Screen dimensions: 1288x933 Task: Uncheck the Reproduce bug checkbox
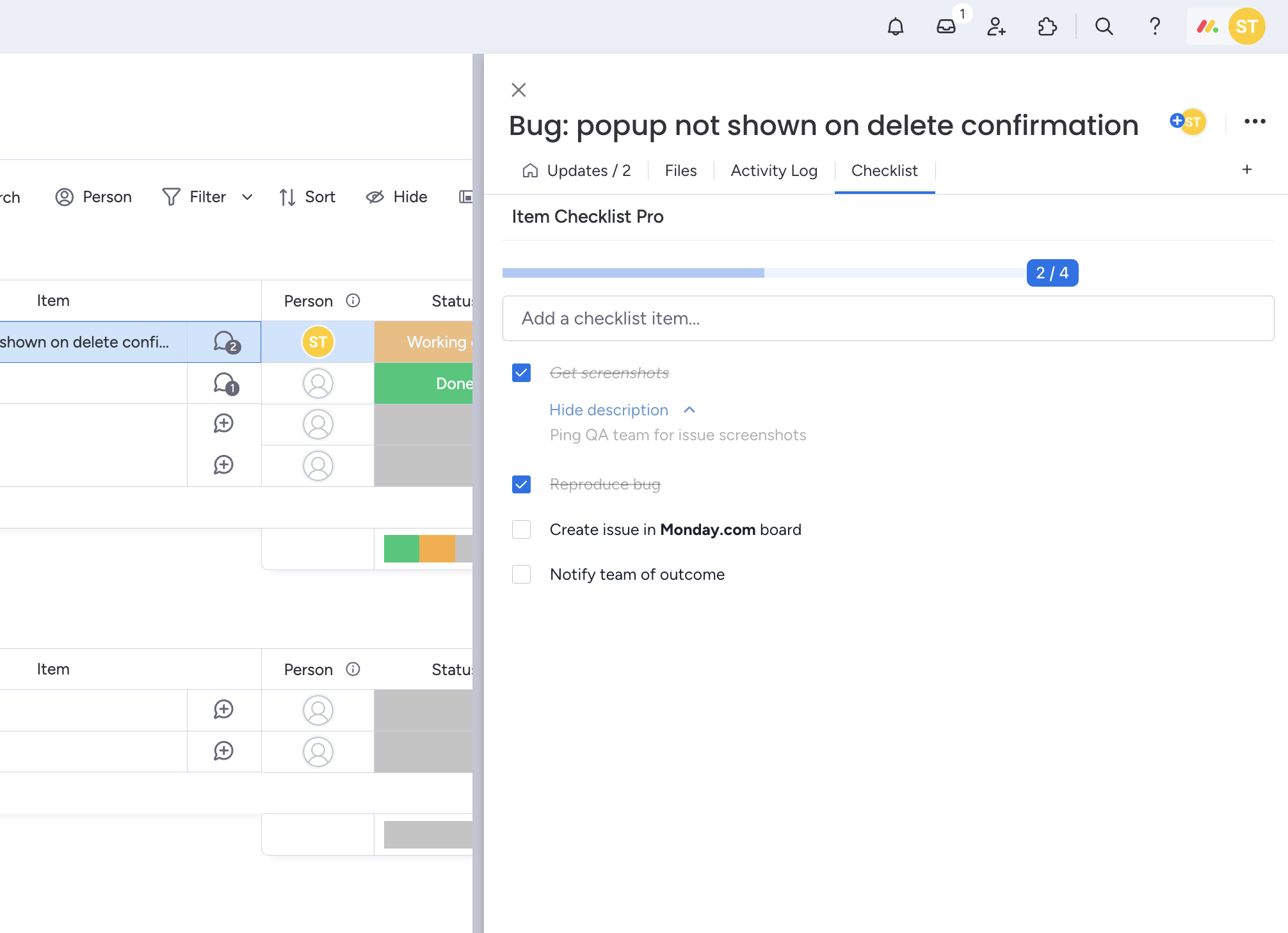tap(522, 484)
